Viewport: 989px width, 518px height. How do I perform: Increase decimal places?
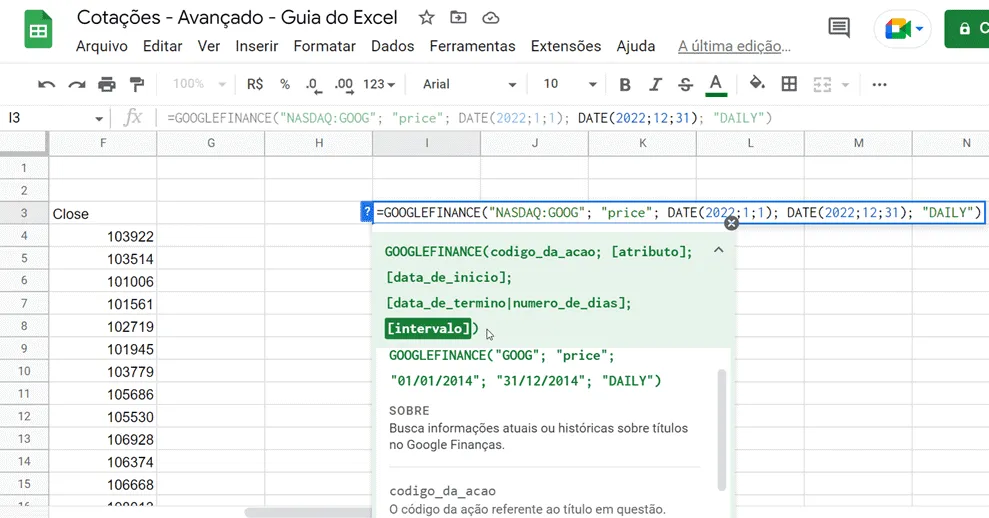pyautogui.click(x=344, y=85)
